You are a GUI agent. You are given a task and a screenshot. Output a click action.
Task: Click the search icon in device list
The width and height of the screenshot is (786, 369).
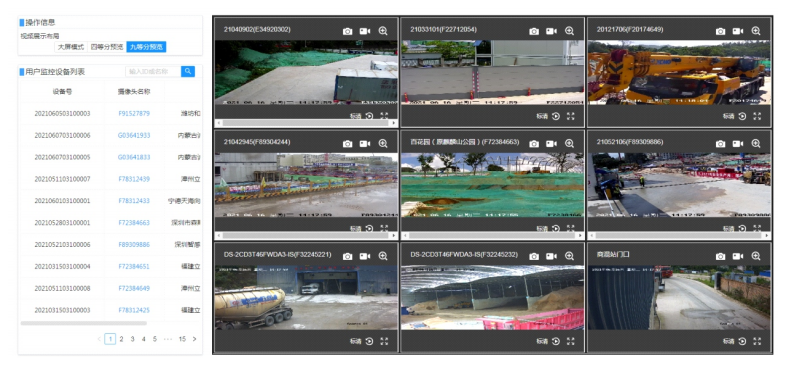(x=188, y=72)
